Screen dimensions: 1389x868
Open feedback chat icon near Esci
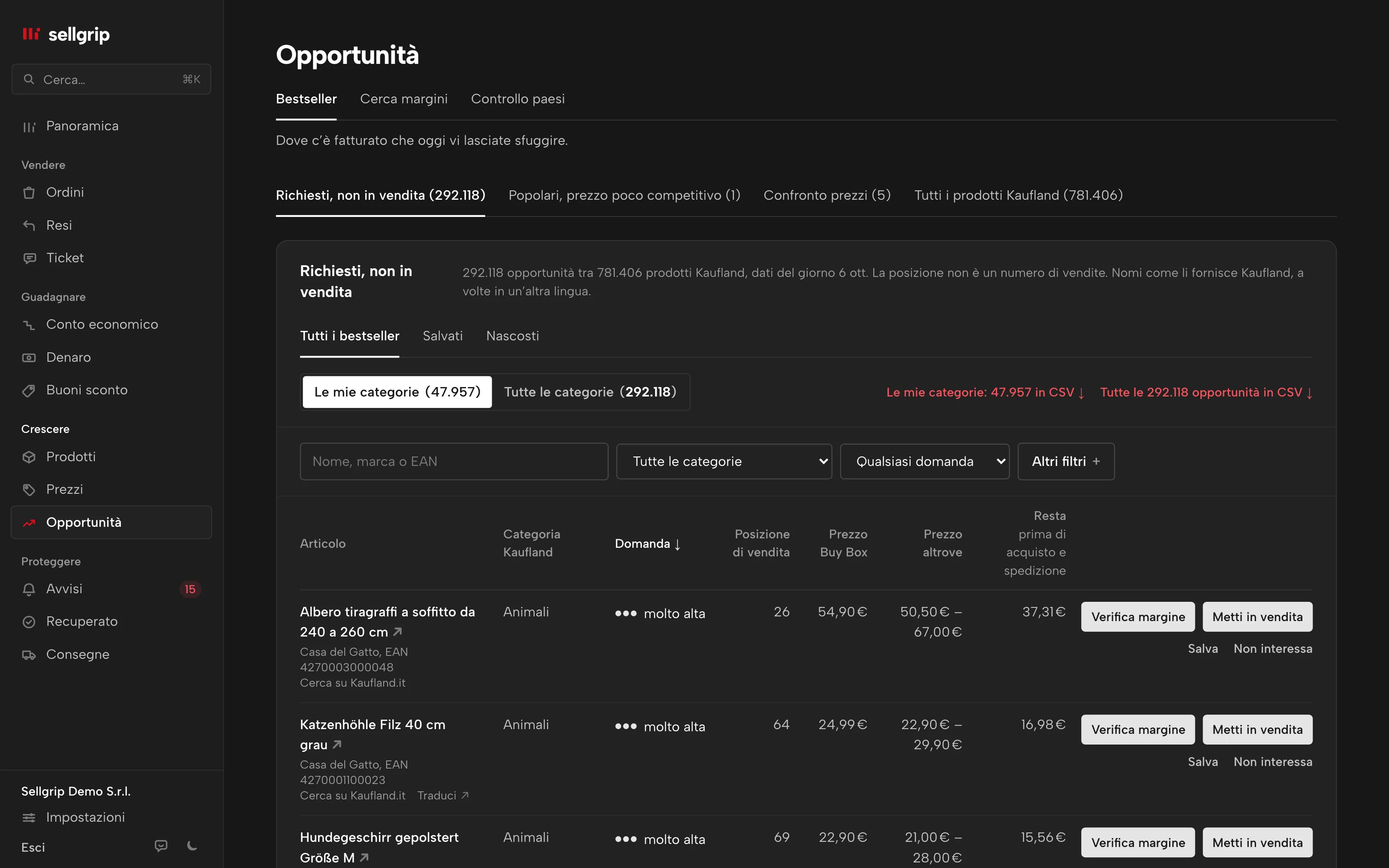point(161,846)
